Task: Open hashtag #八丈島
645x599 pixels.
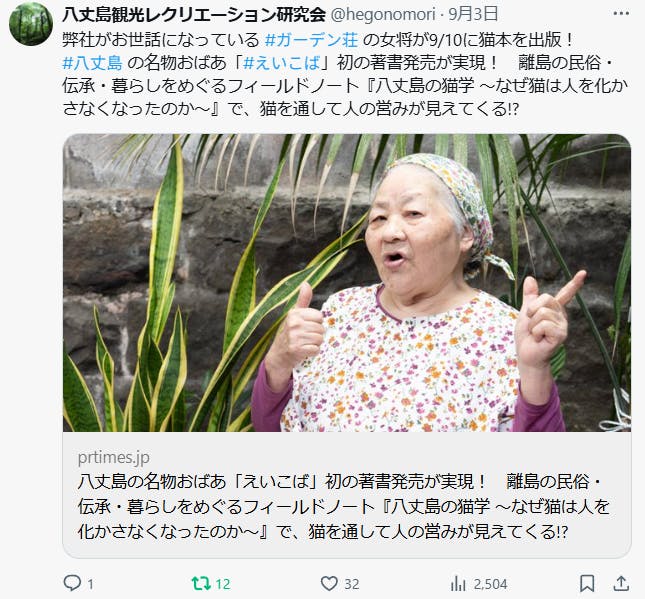Action: point(93,63)
